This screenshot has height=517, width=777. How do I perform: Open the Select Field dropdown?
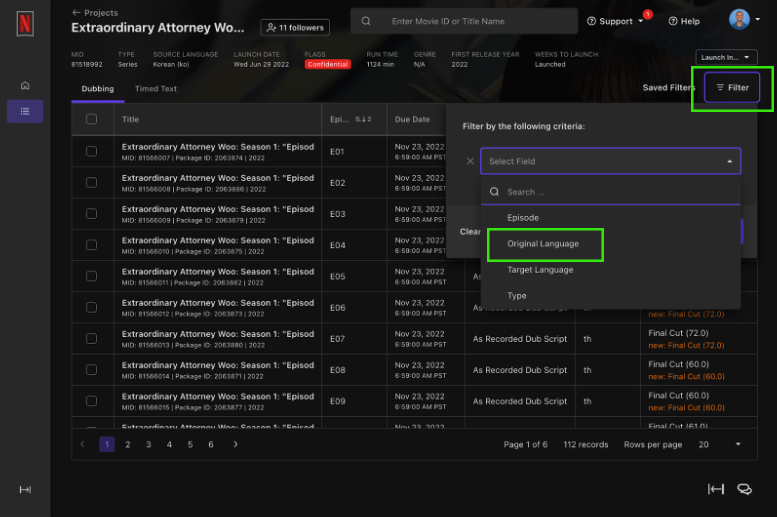coord(610,161)
